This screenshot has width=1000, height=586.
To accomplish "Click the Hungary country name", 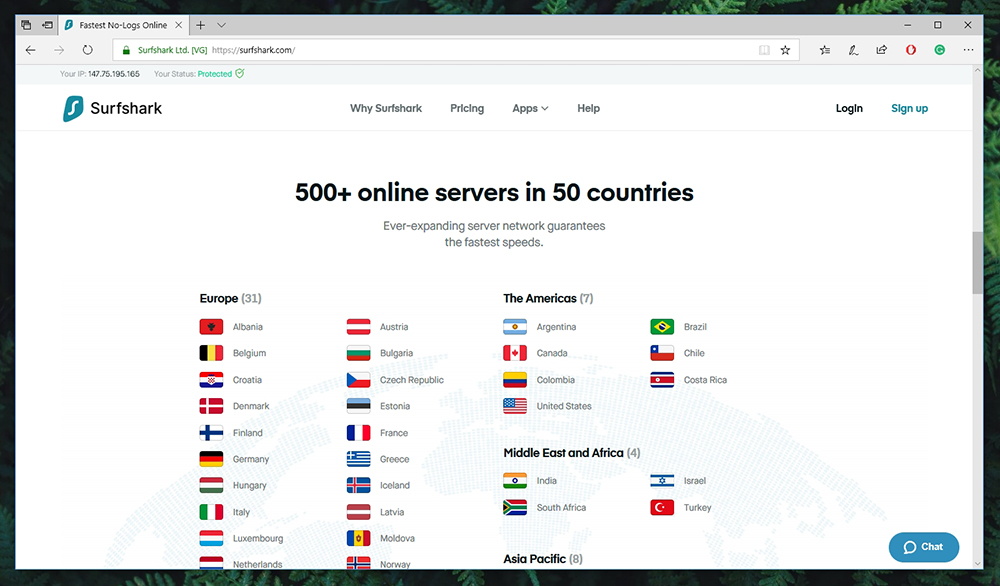I will click(x=249, y=485).
